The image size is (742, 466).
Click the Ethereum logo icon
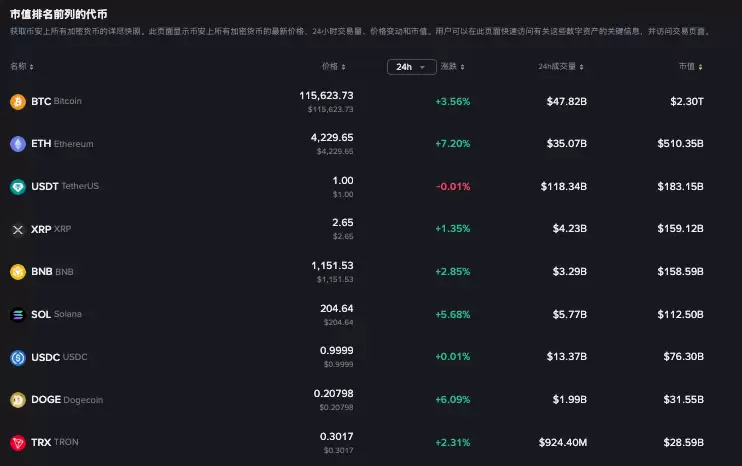17,144
